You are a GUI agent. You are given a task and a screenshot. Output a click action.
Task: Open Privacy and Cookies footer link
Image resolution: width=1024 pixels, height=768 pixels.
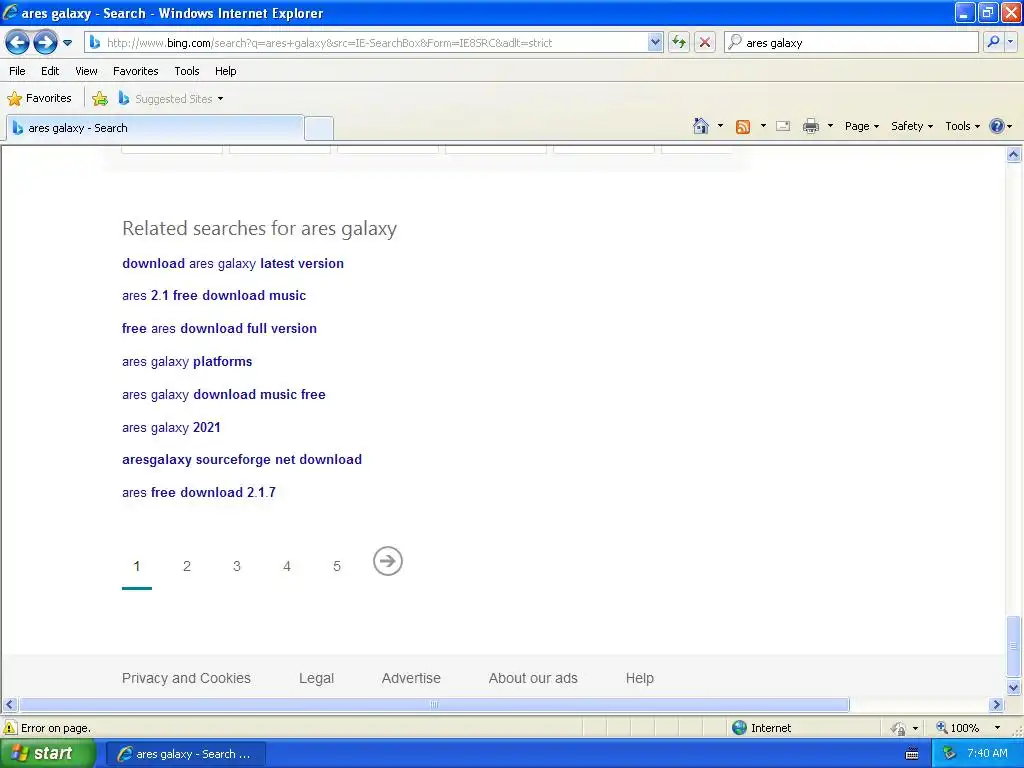186,678
